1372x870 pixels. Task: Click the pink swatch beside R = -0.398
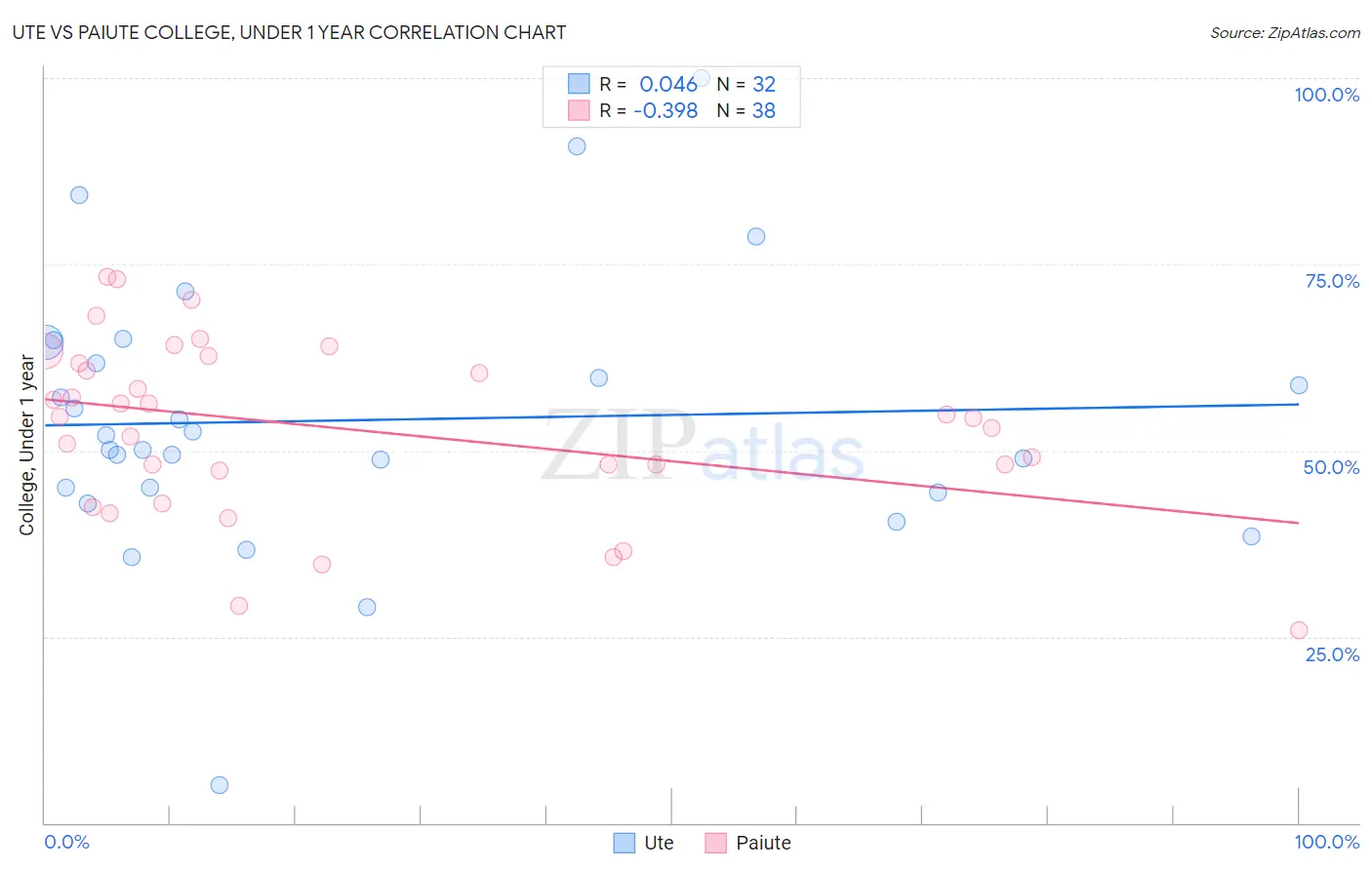click(579, 110)
